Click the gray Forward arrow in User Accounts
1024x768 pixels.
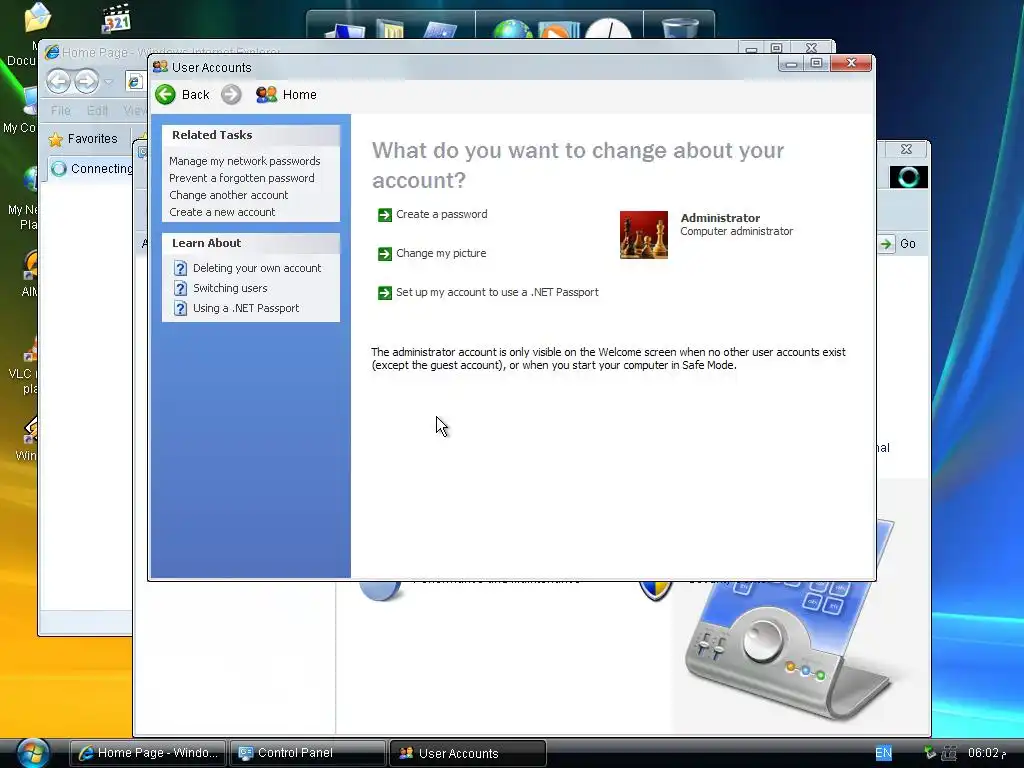tap(231, 95)
